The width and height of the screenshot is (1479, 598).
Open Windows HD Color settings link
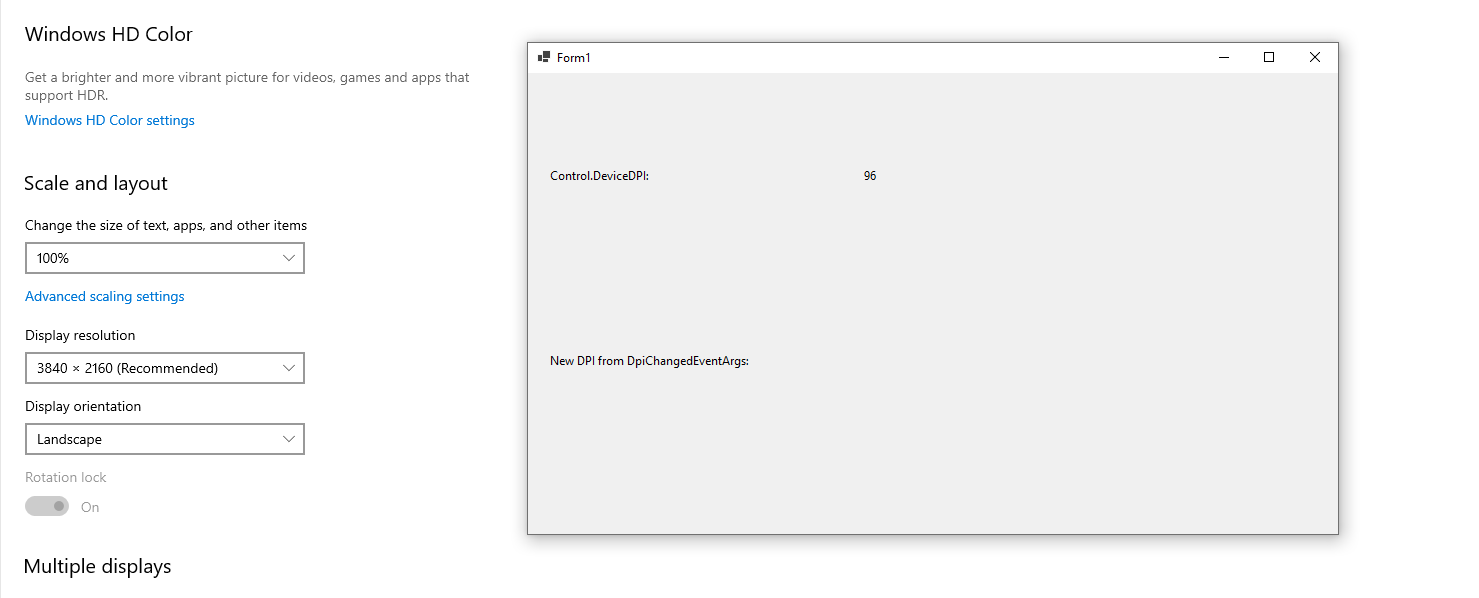(110, 120)
